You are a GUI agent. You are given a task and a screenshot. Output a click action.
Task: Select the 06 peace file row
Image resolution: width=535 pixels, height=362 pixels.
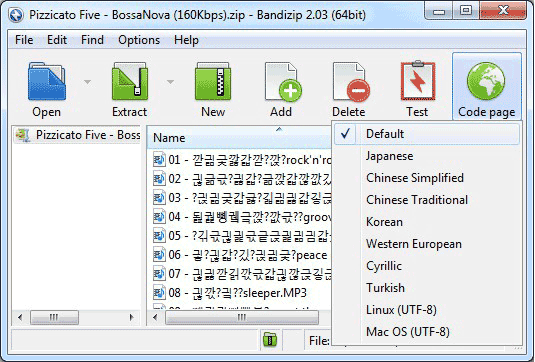240,255
